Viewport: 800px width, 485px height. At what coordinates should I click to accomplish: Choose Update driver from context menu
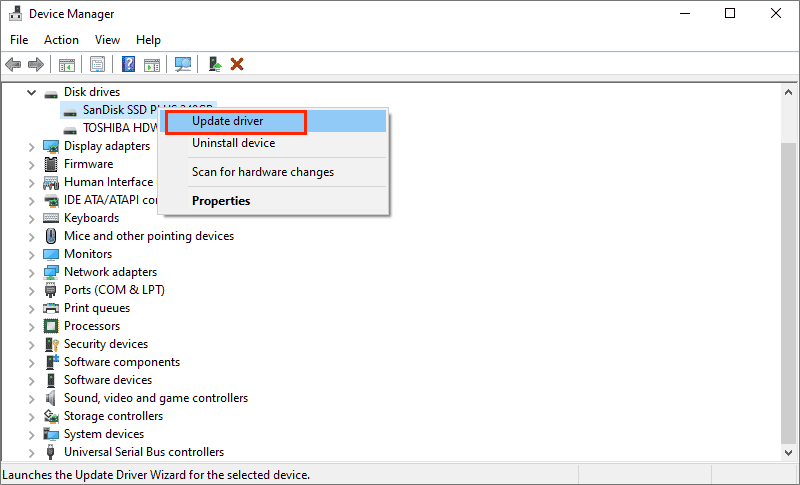273,121
